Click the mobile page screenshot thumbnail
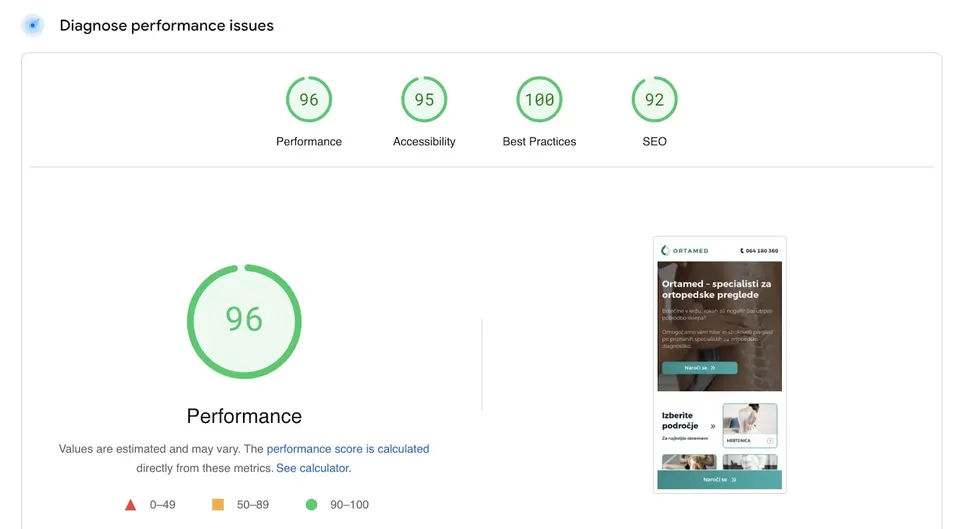Viewport: 960px width, 529px height. 719,365
